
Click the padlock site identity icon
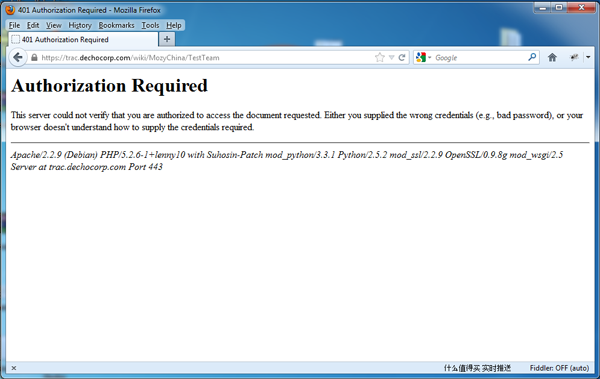[34, 57]
